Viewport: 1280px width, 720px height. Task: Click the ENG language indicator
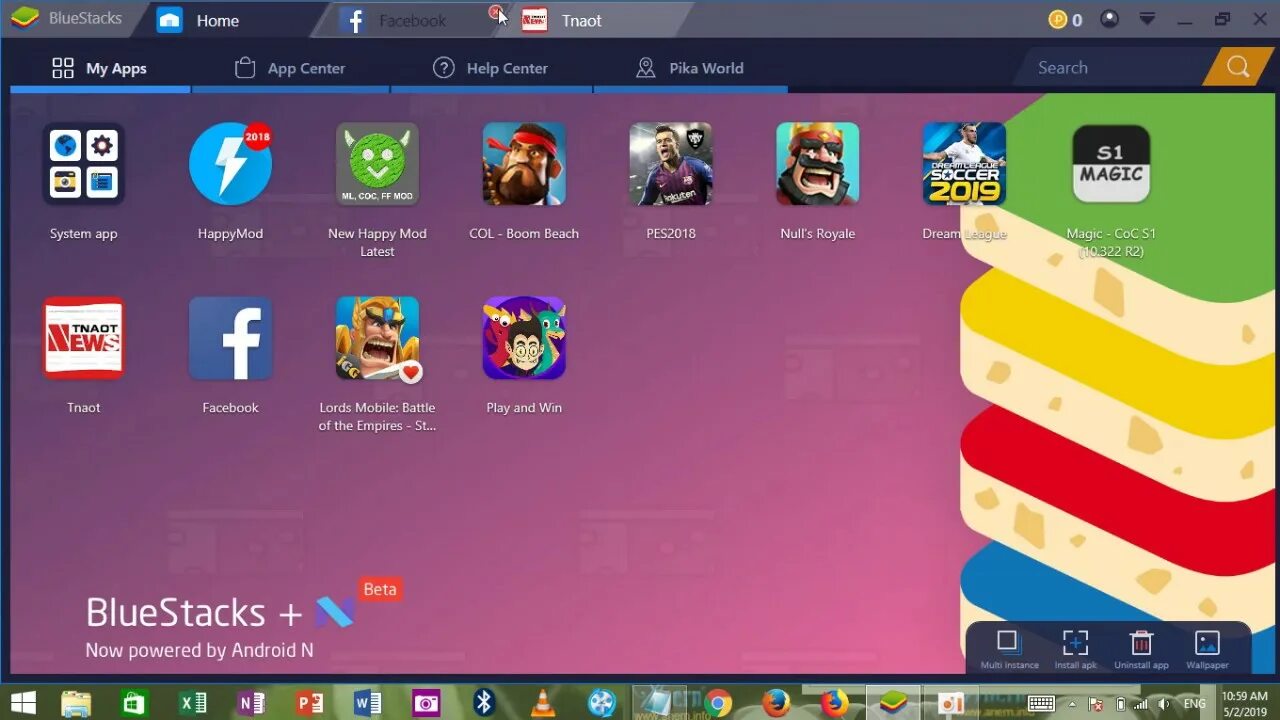[1194, 704]
